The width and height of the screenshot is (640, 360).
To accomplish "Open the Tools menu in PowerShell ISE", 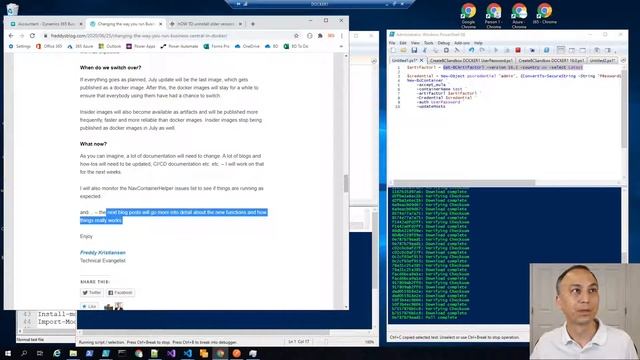I will pos(429,43).
